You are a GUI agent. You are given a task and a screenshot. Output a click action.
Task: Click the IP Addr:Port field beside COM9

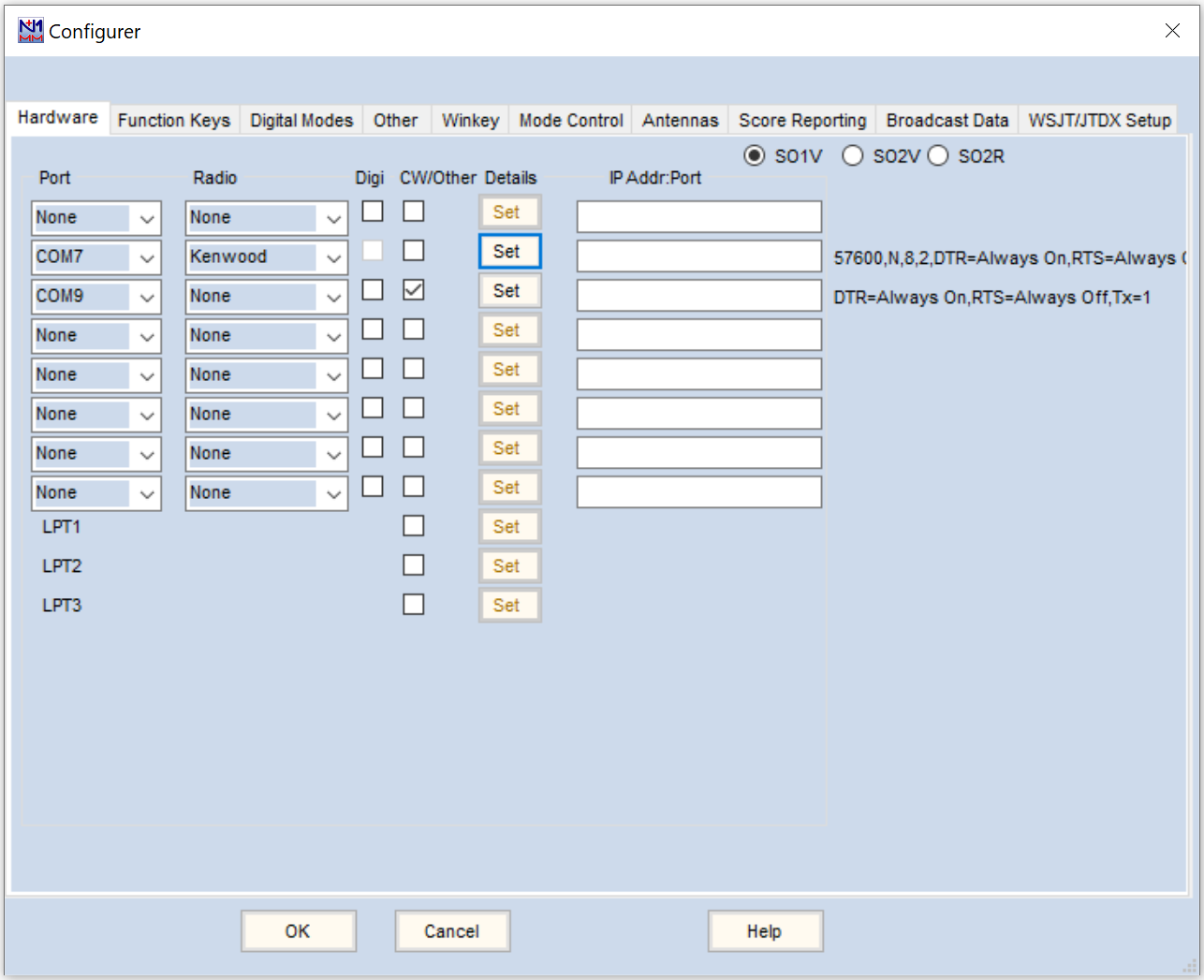tap(697, 294)
